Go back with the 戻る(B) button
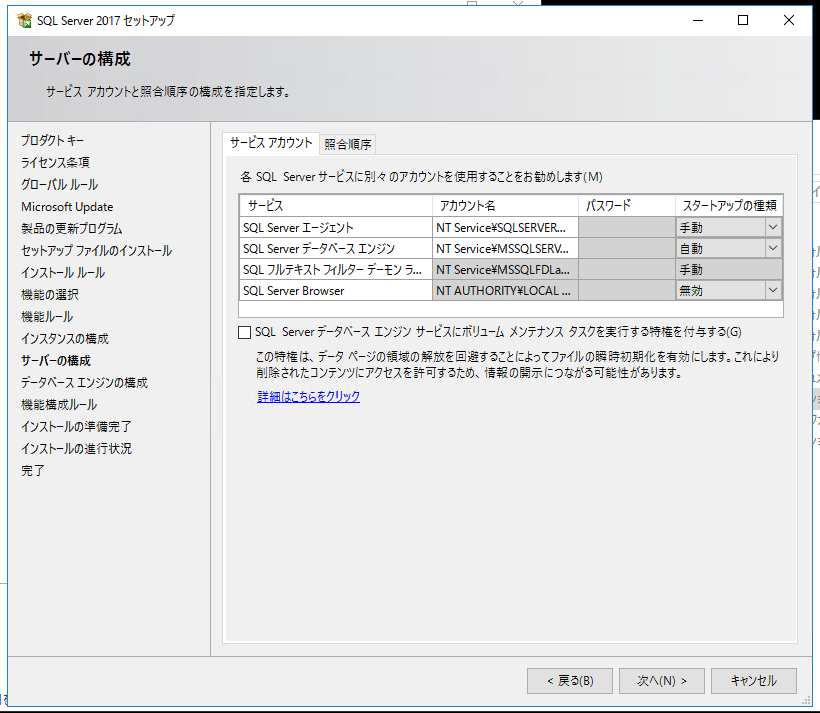 [570, 681]
